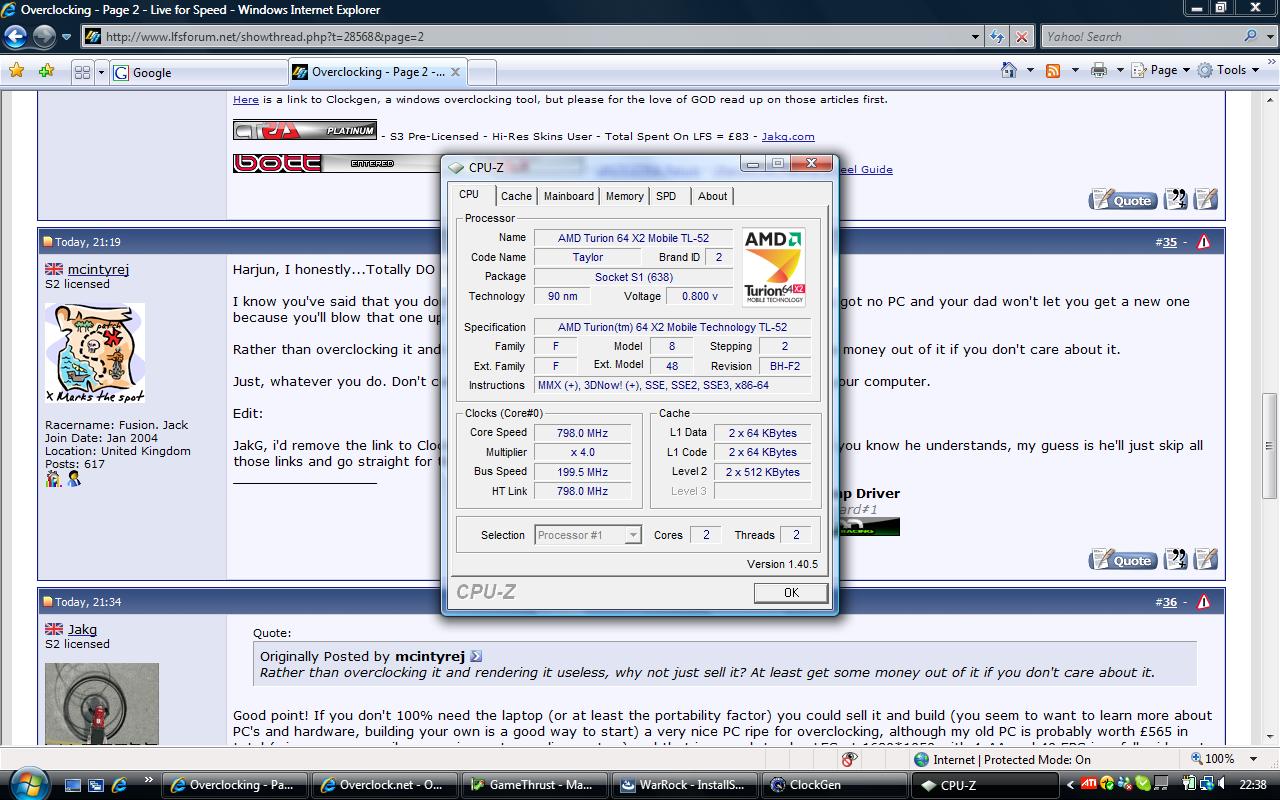The width and height of the screenshot is (1280, 800).
Task: Click the AMD Turion 64 X2 logo
Action: [x=773, y=267]
